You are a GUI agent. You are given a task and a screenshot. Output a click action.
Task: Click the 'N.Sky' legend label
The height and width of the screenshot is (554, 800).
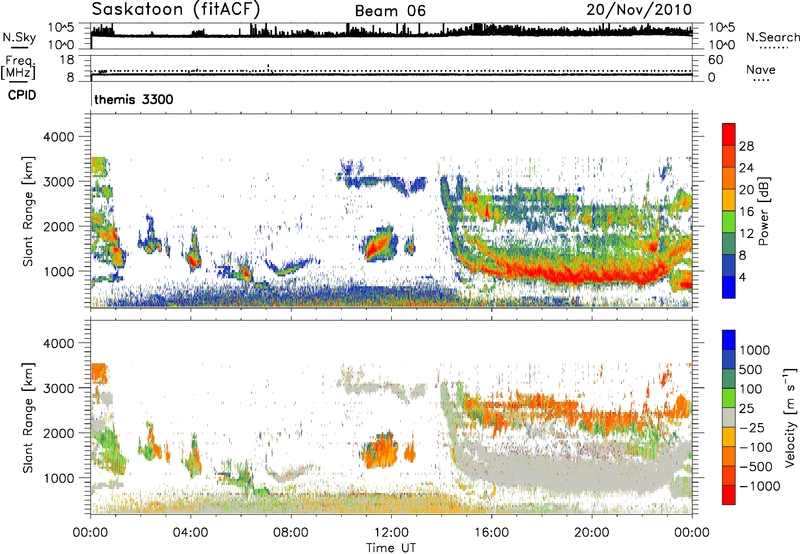coord(19,37)
